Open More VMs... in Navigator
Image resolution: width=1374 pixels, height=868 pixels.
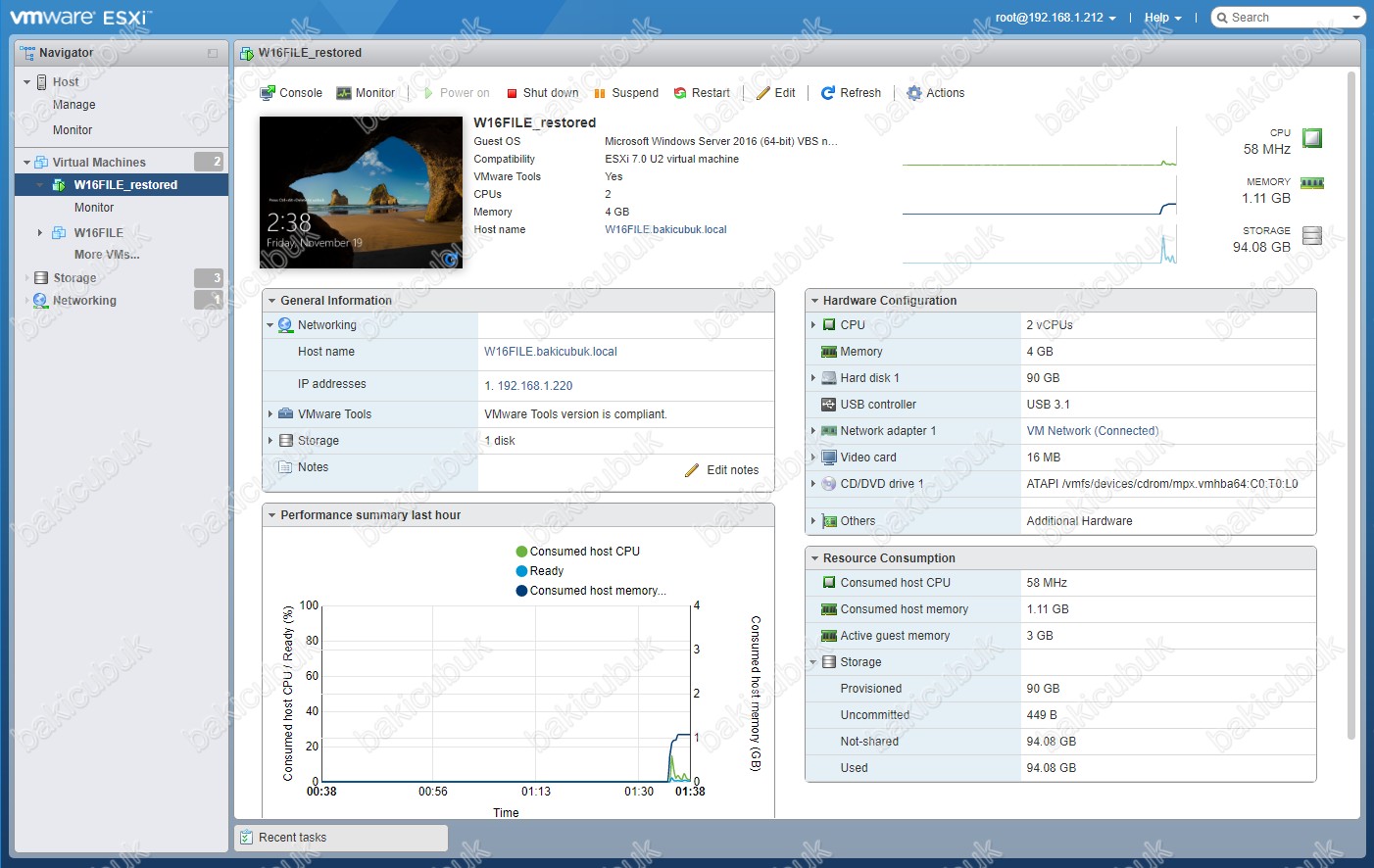pos(107,255)
